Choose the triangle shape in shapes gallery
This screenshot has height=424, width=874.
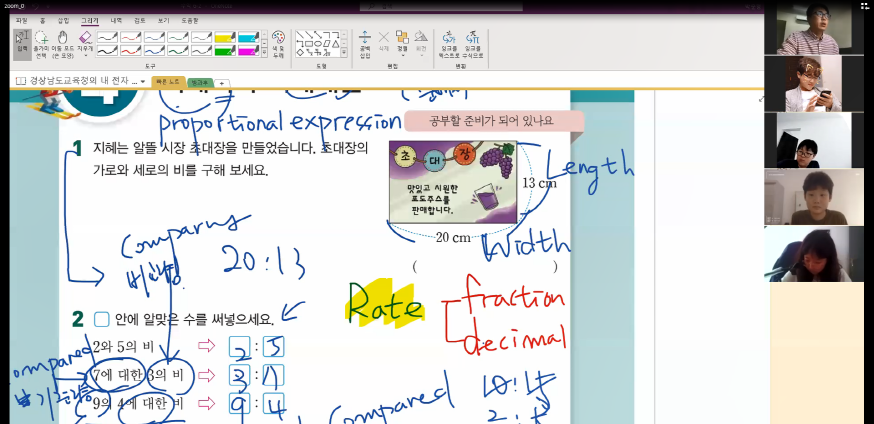[x=336, y=43]
